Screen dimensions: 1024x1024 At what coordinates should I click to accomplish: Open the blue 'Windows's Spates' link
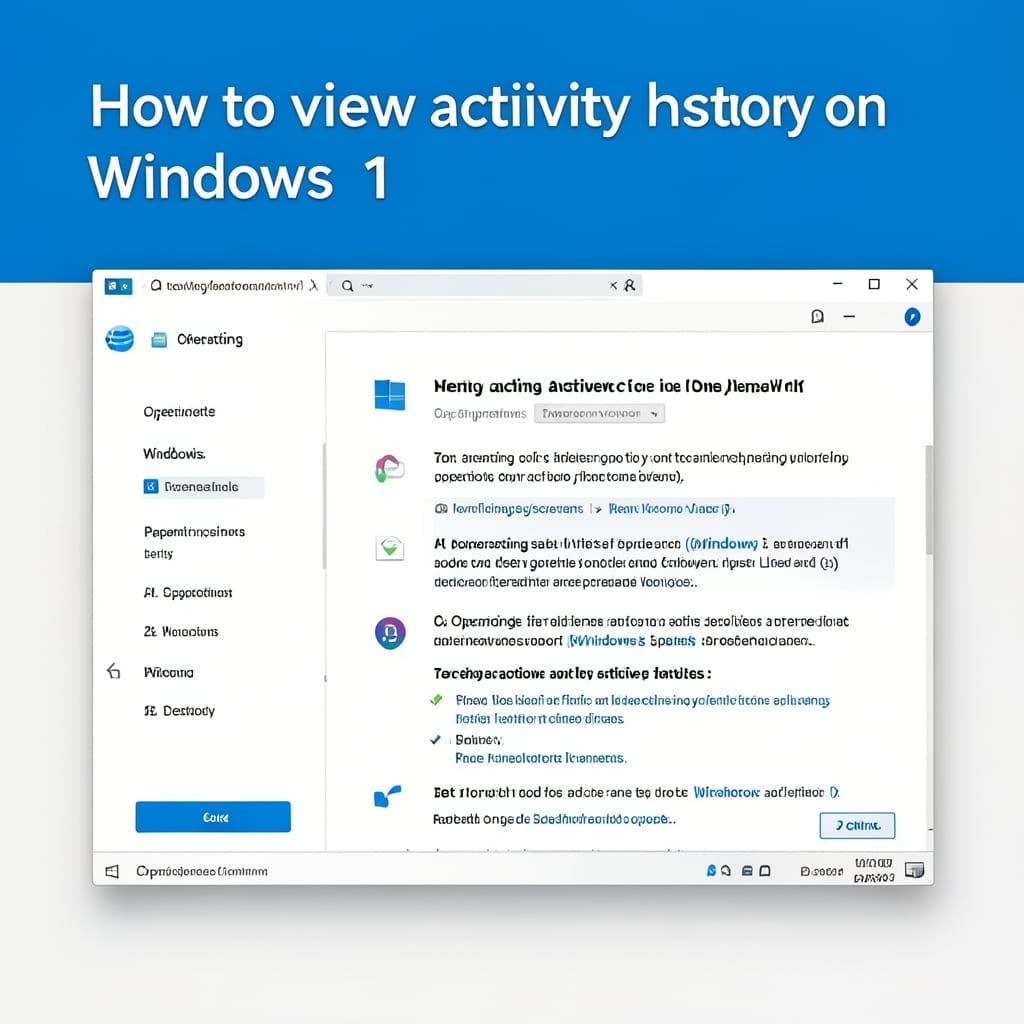click(x=632, y=641)
